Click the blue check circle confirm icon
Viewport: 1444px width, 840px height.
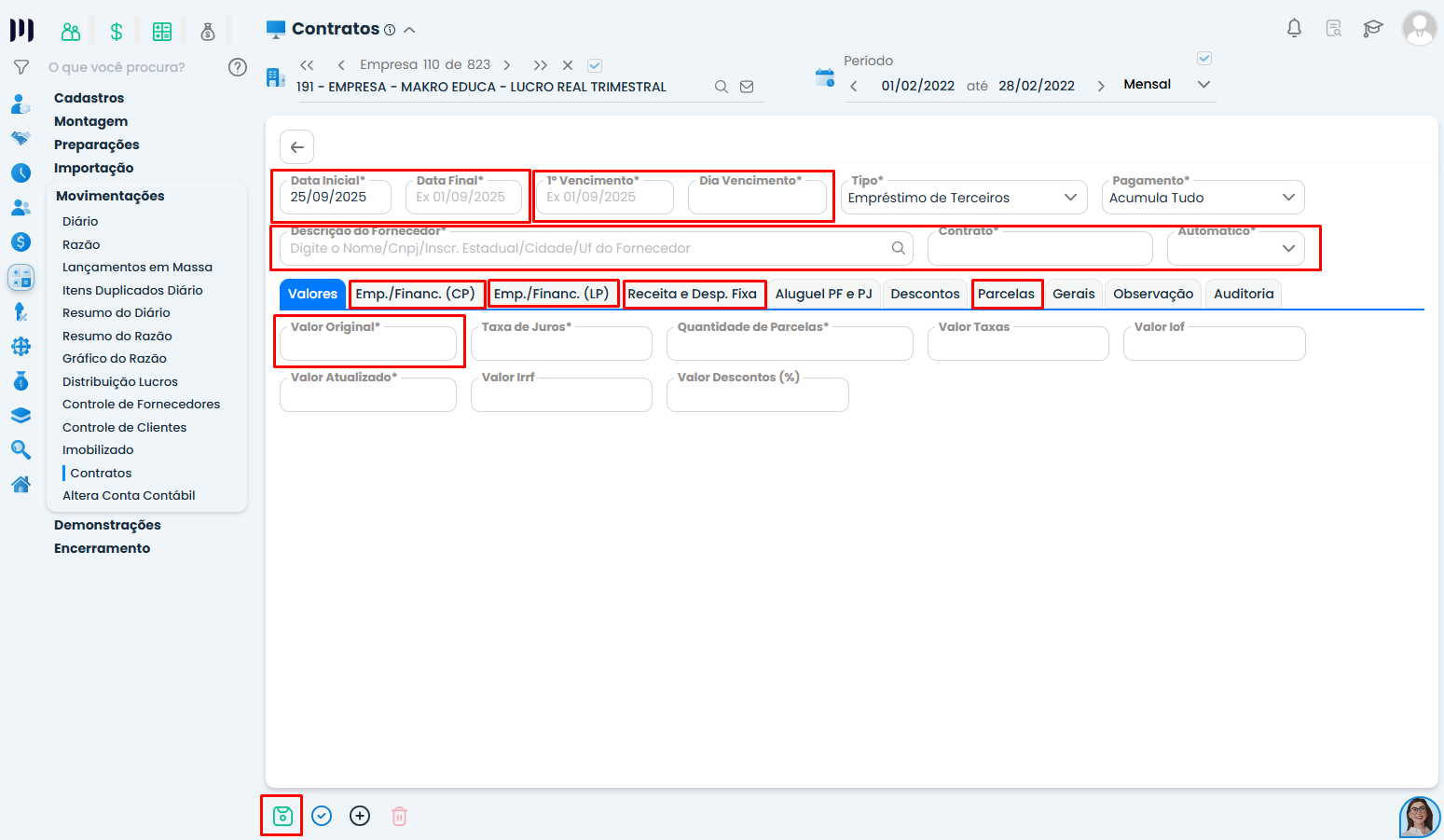pos(322,817)
